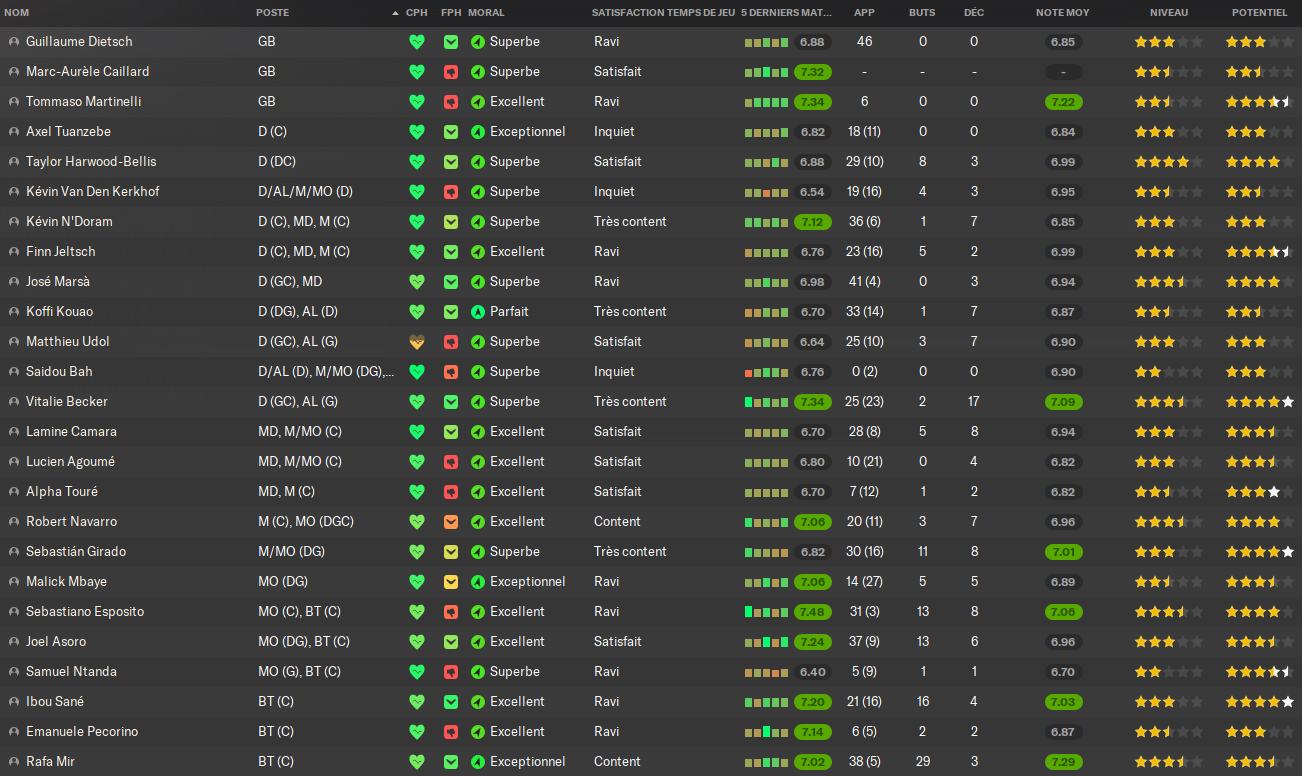Click the 7.48 last match rating for Esposito

pos(813,612)
